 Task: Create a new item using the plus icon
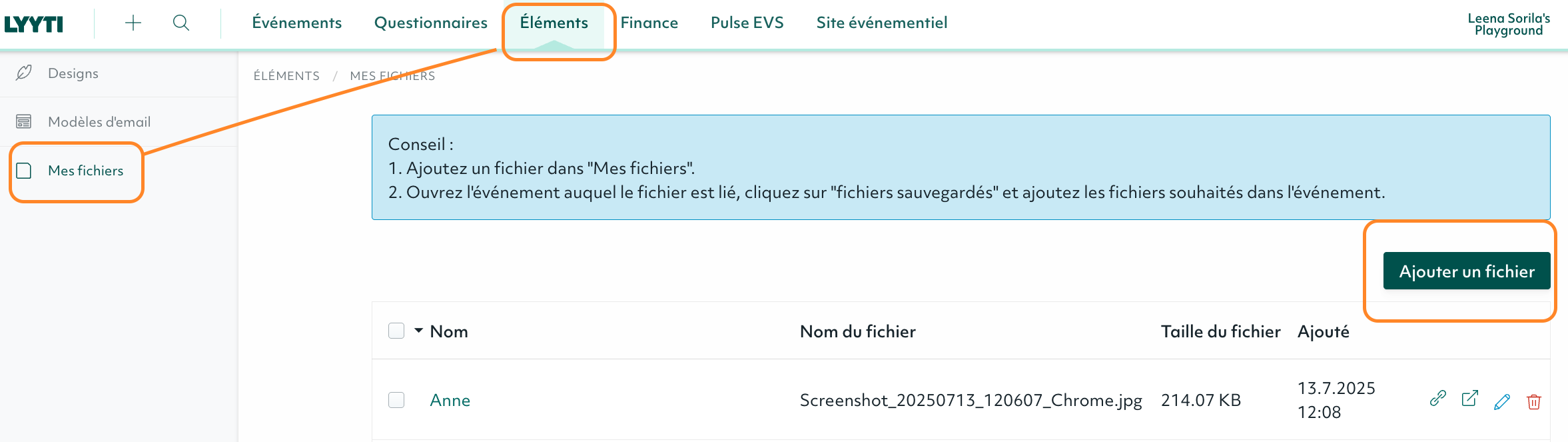(133, 22)
